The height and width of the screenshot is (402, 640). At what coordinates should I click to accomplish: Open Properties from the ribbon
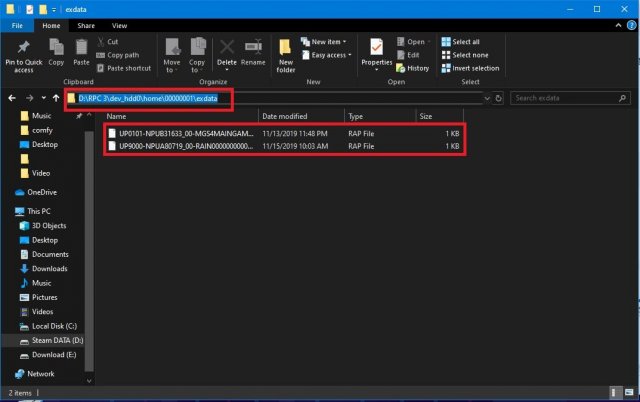click(x=376, y=50)
